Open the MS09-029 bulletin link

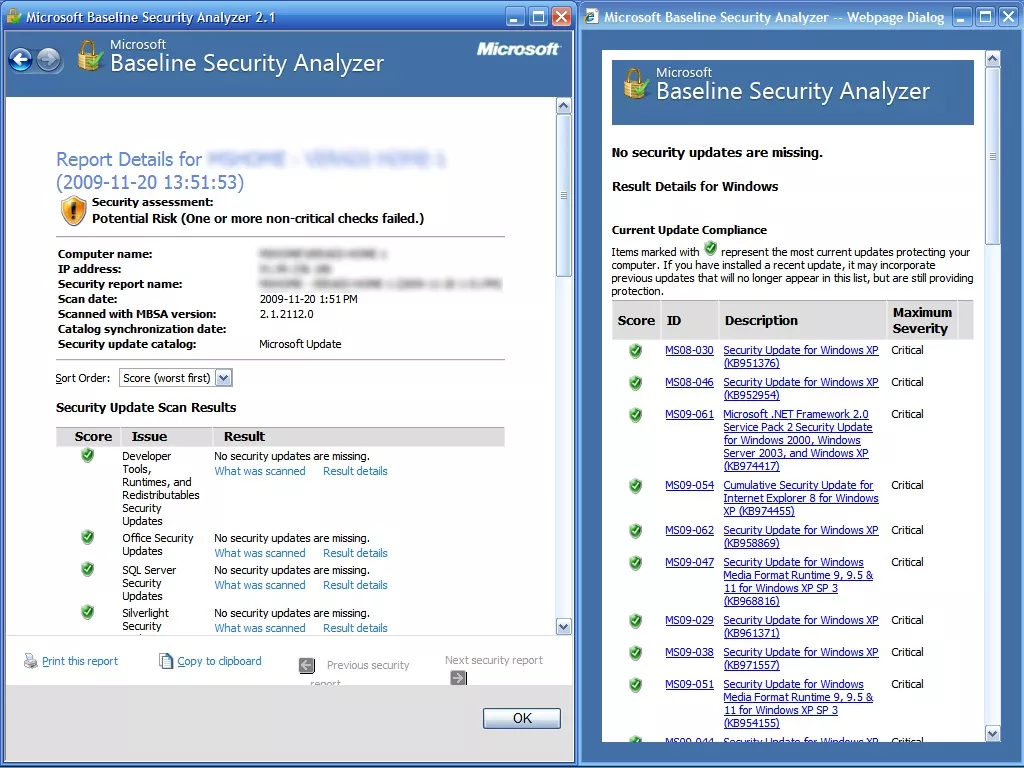click(x=689, y=620)
